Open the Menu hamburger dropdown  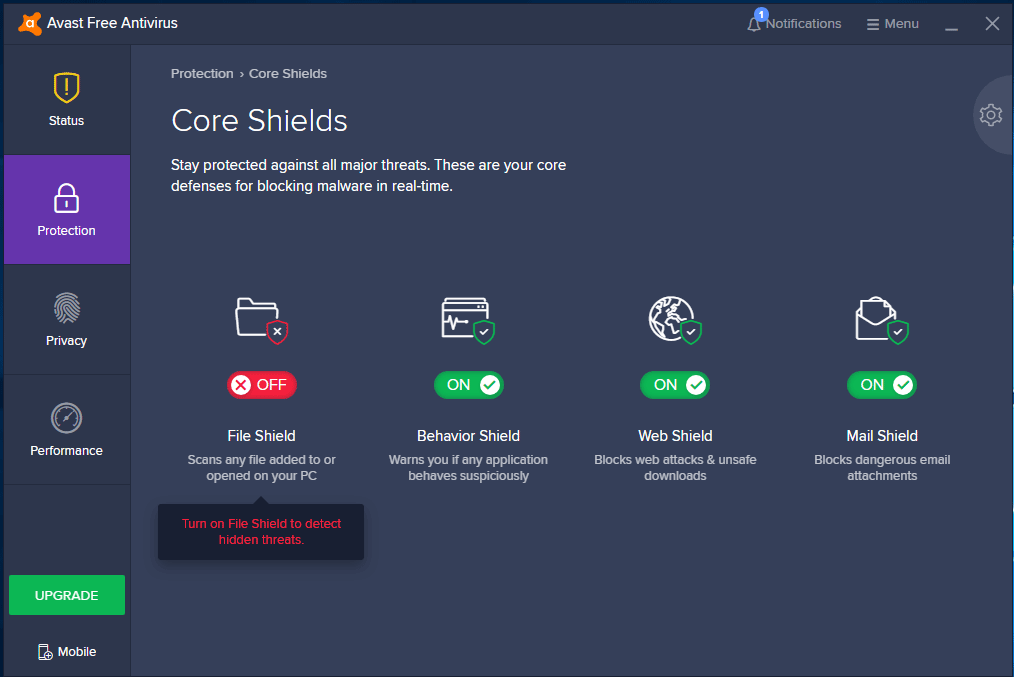tap(892, 24)
